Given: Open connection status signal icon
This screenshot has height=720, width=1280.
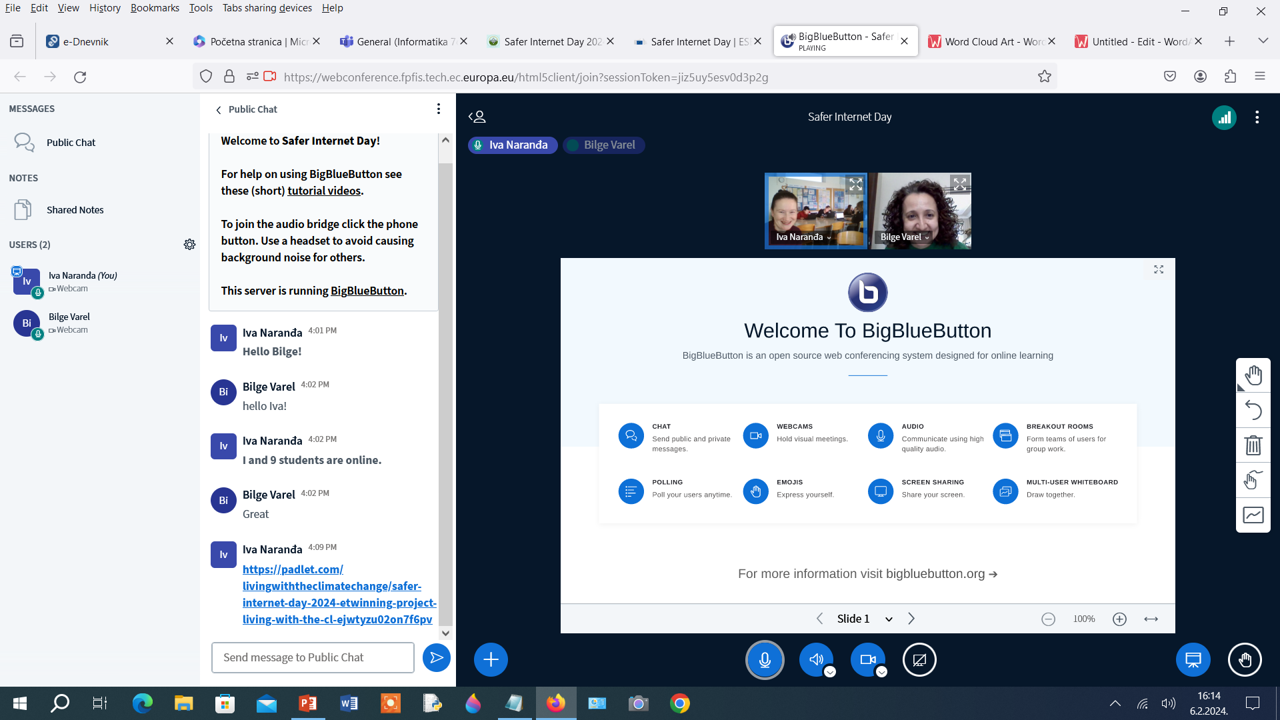Looking at the screenshot, I should 1224,117.
